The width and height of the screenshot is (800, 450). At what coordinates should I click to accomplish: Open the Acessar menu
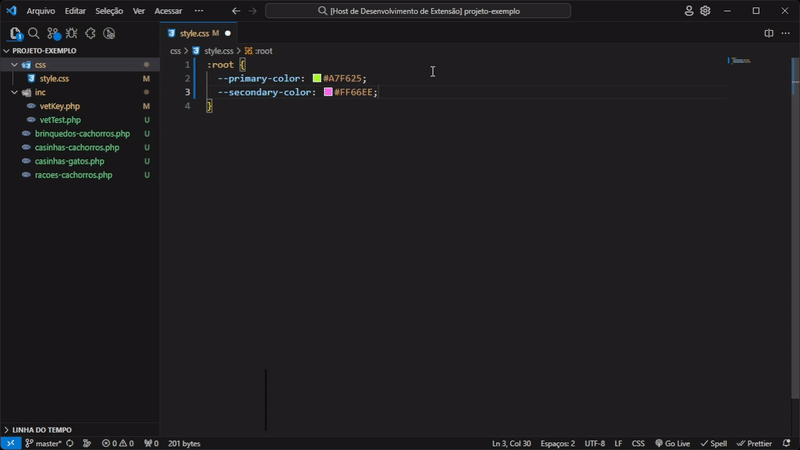[168, 11]
